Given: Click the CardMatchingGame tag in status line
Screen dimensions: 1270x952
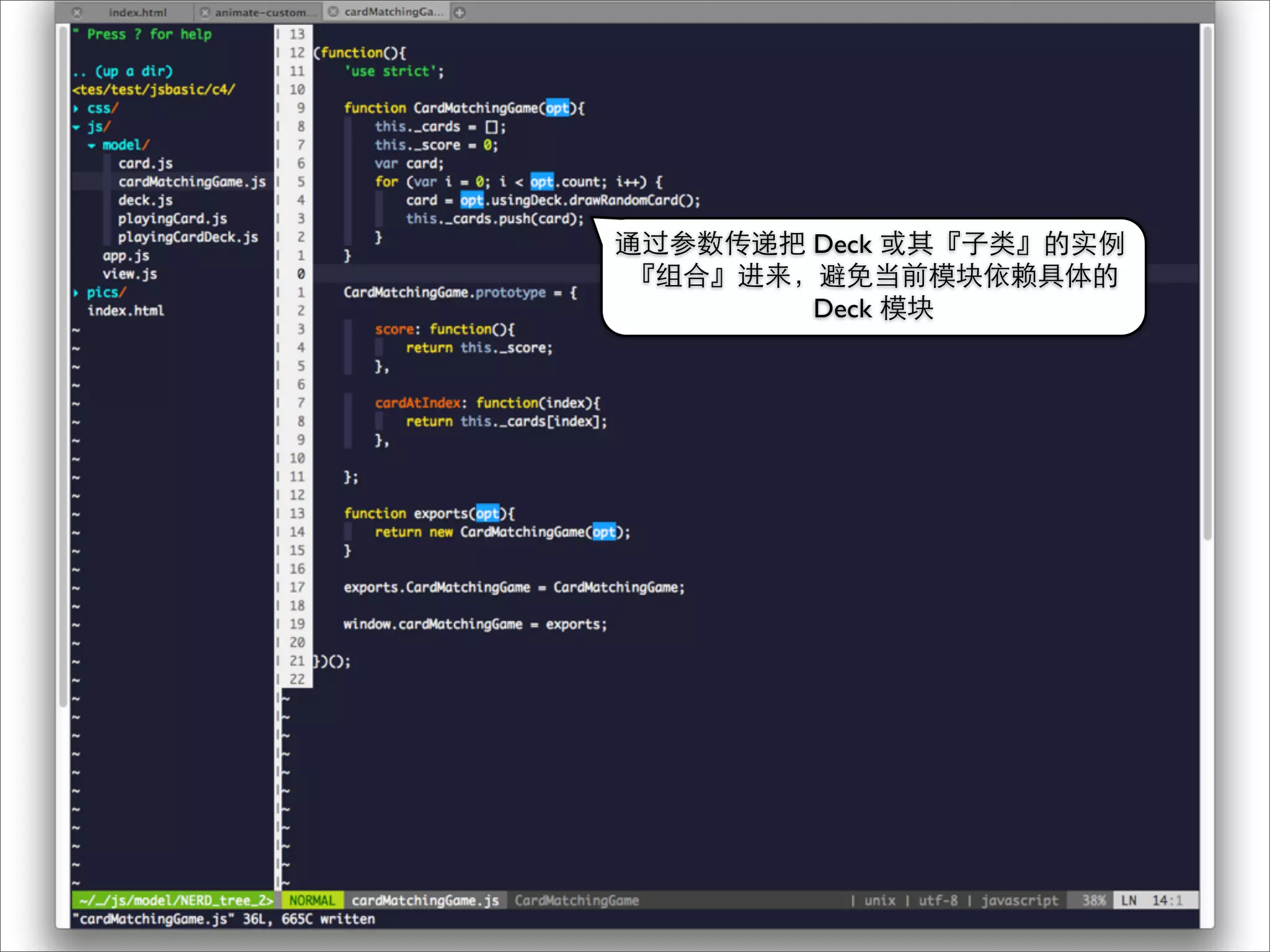Looking at the screenshot, I should 577,901.
